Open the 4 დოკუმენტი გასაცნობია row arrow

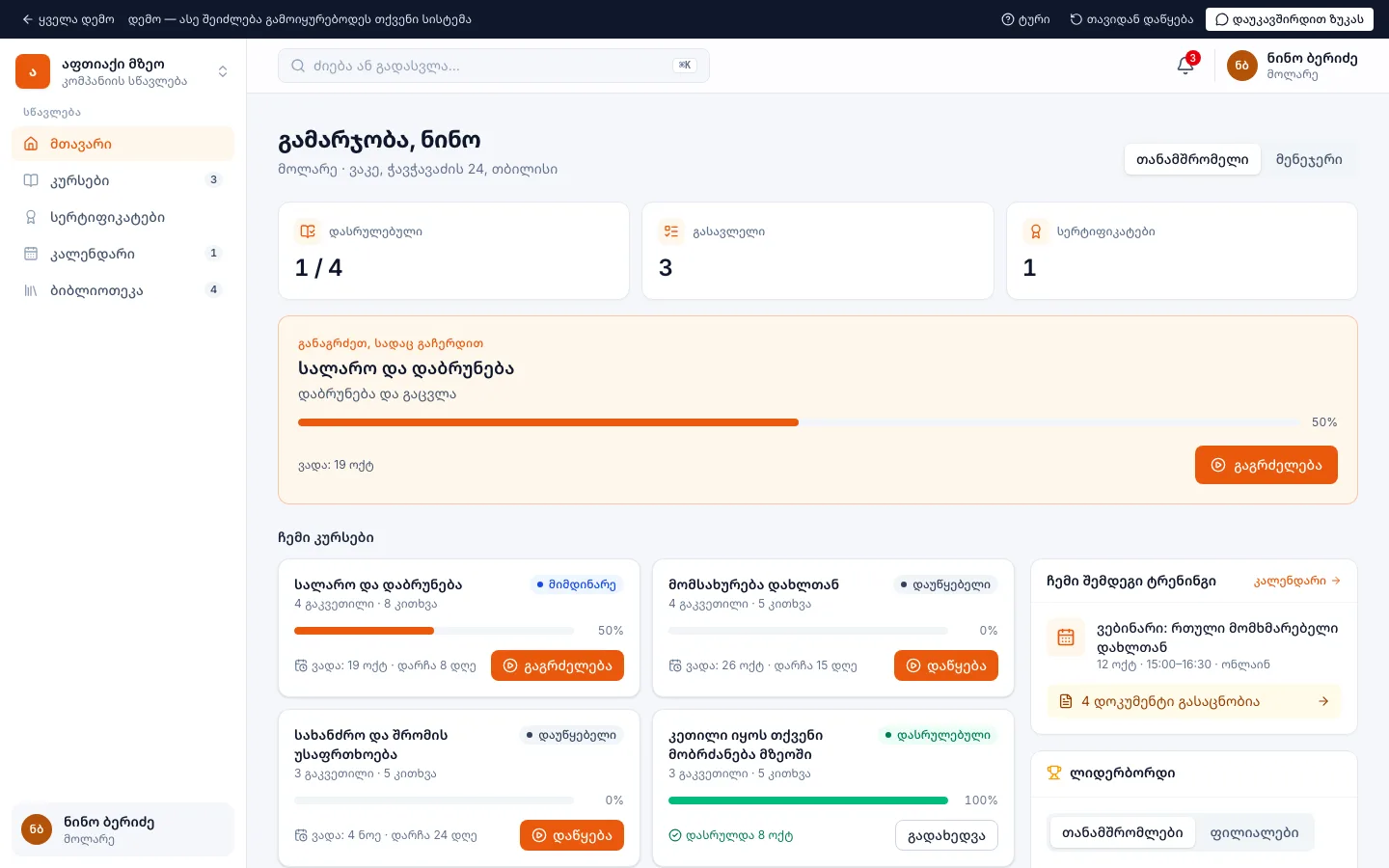pyautogui.click(x=1323, y=701)
